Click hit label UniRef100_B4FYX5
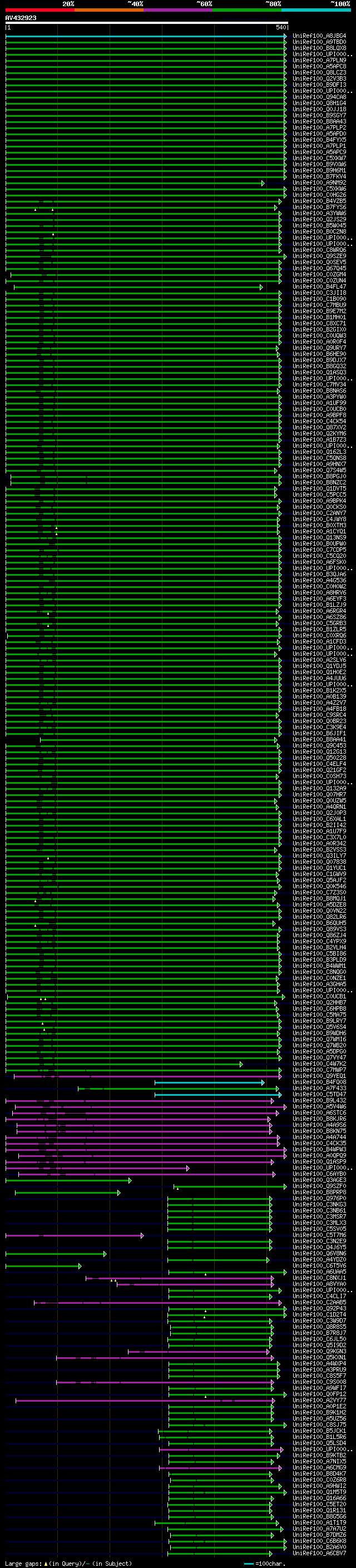356x1568 pixels. (319, 140)
